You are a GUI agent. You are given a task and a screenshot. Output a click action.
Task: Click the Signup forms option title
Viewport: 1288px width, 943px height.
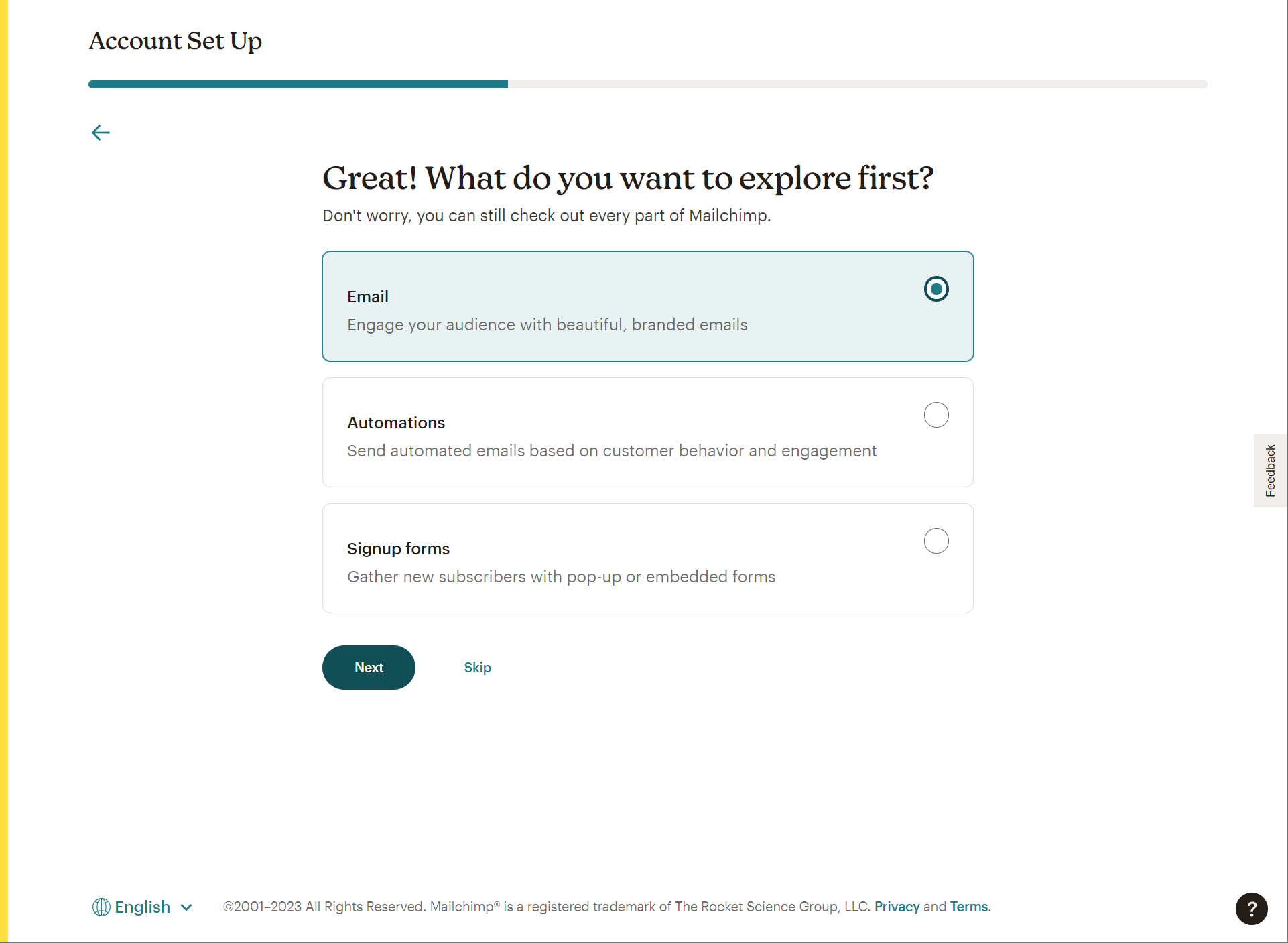[x=398, y=548]
